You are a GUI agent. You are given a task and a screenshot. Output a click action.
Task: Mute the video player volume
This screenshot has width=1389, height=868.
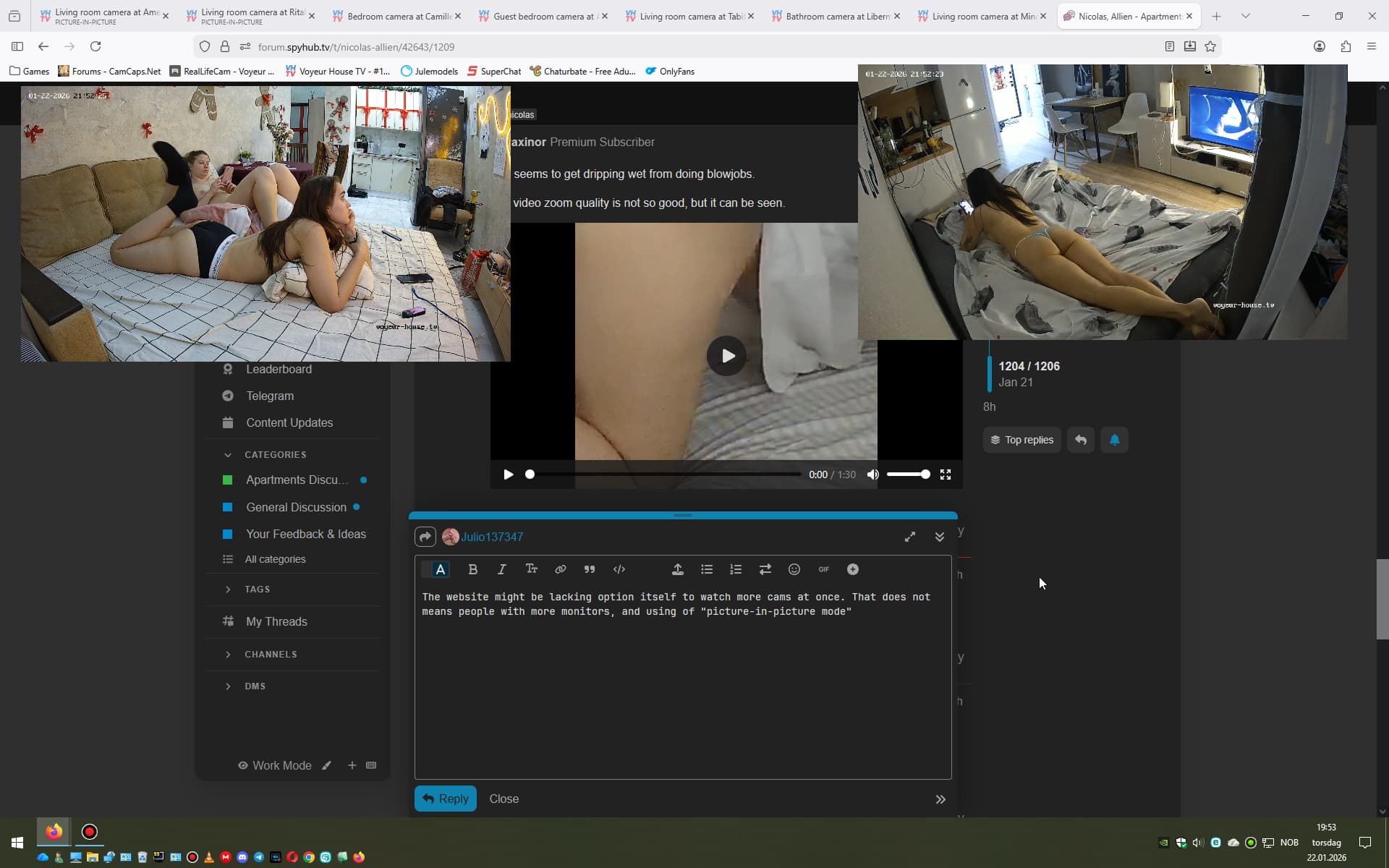tap(873, 475)
